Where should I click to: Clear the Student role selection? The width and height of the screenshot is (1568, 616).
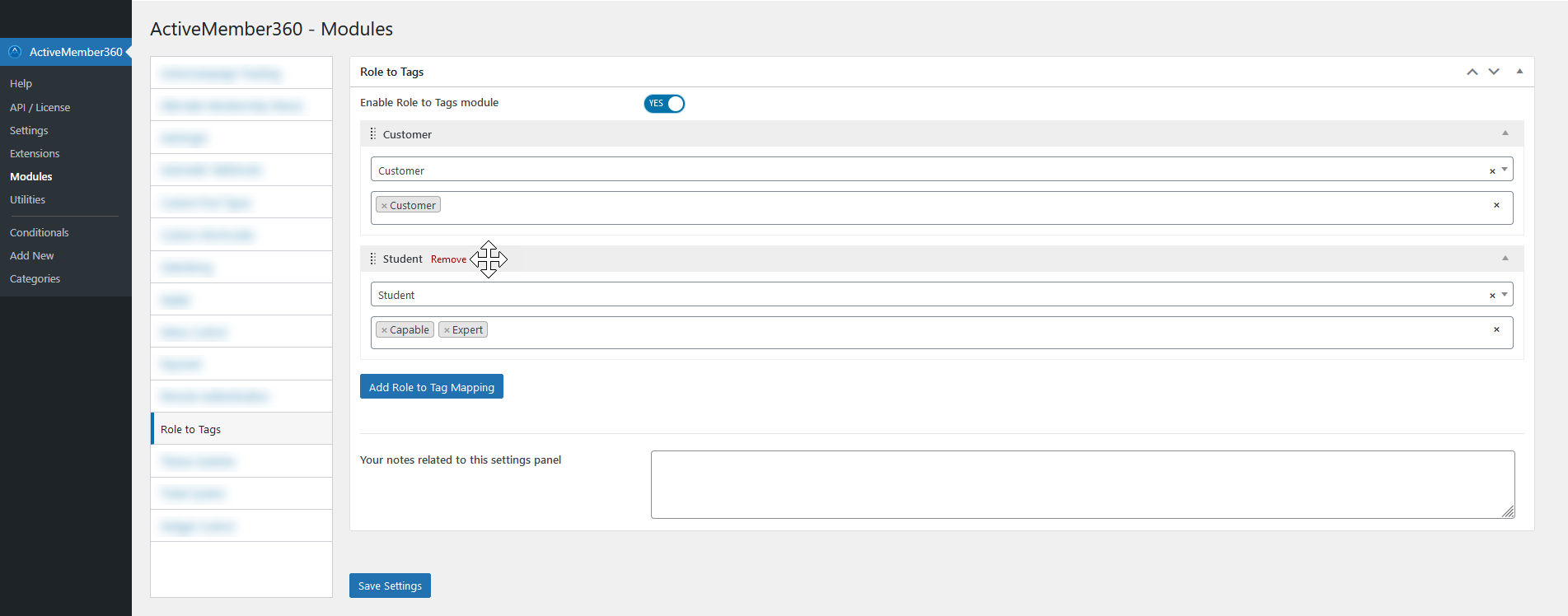[1492, 296]
